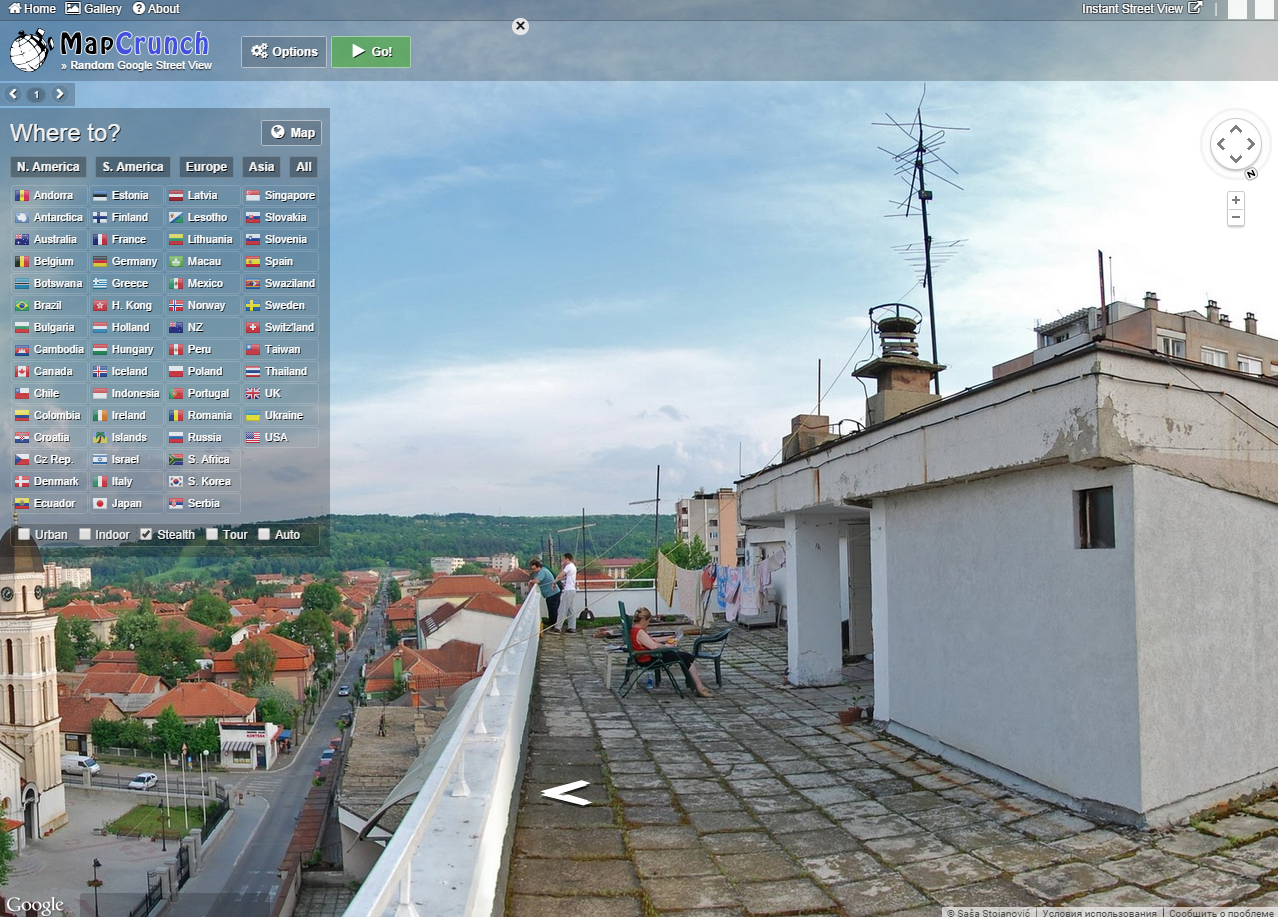Select the S. America region tab
This screenshot has height=917, width=1278.
[x=133, y=167]
